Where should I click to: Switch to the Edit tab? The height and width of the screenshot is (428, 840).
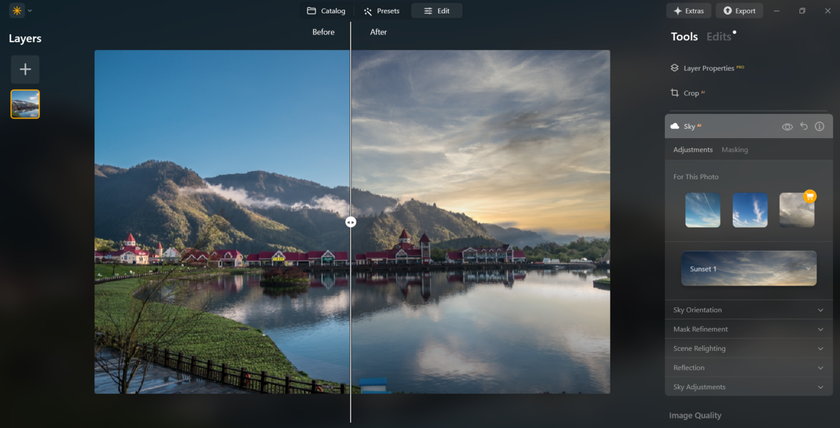click(437, 11)
